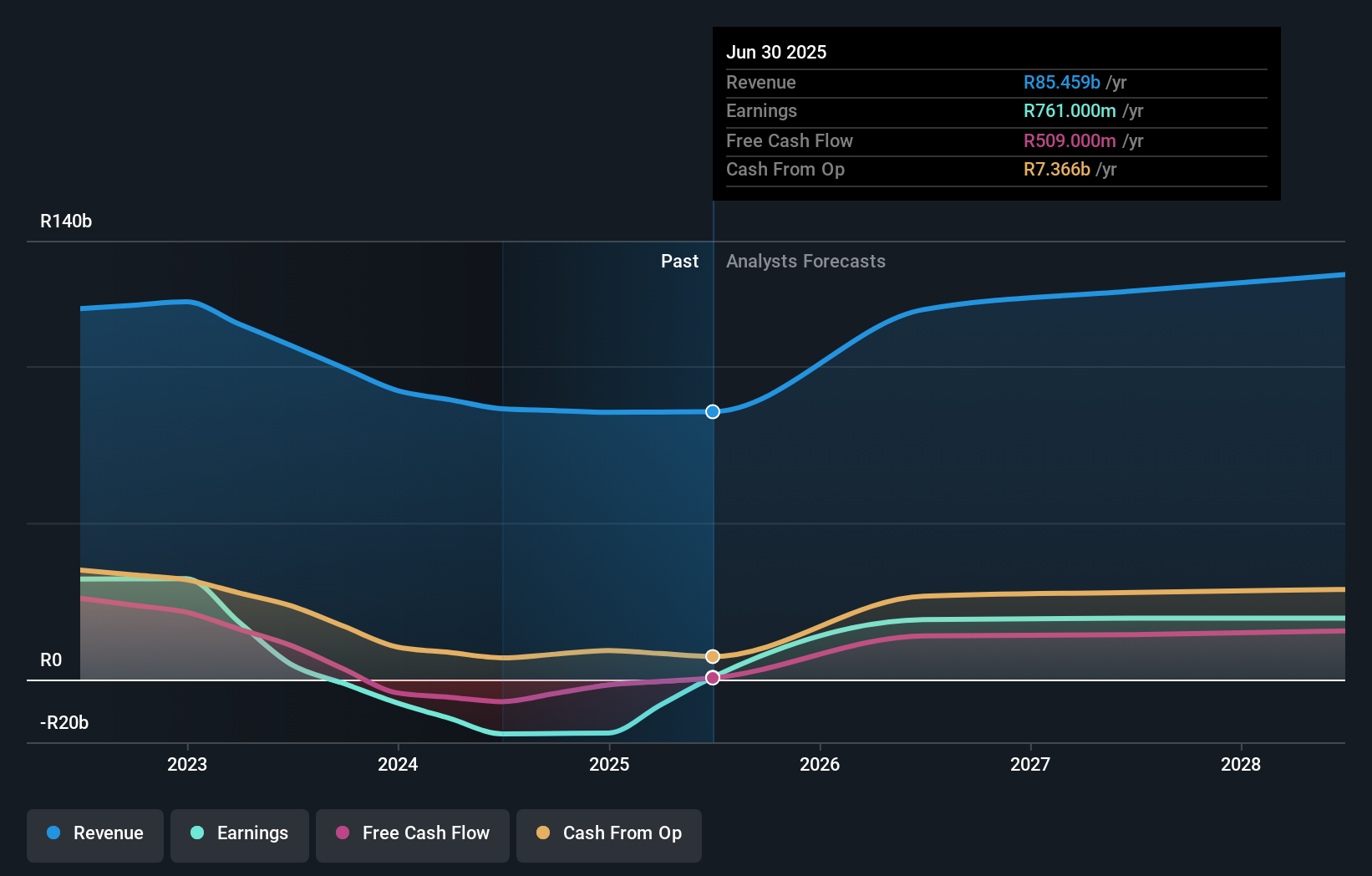Toggle the Earnings series off
Image resolution: width=1372 pixels, height=876 pixels.
click(239, 833)
